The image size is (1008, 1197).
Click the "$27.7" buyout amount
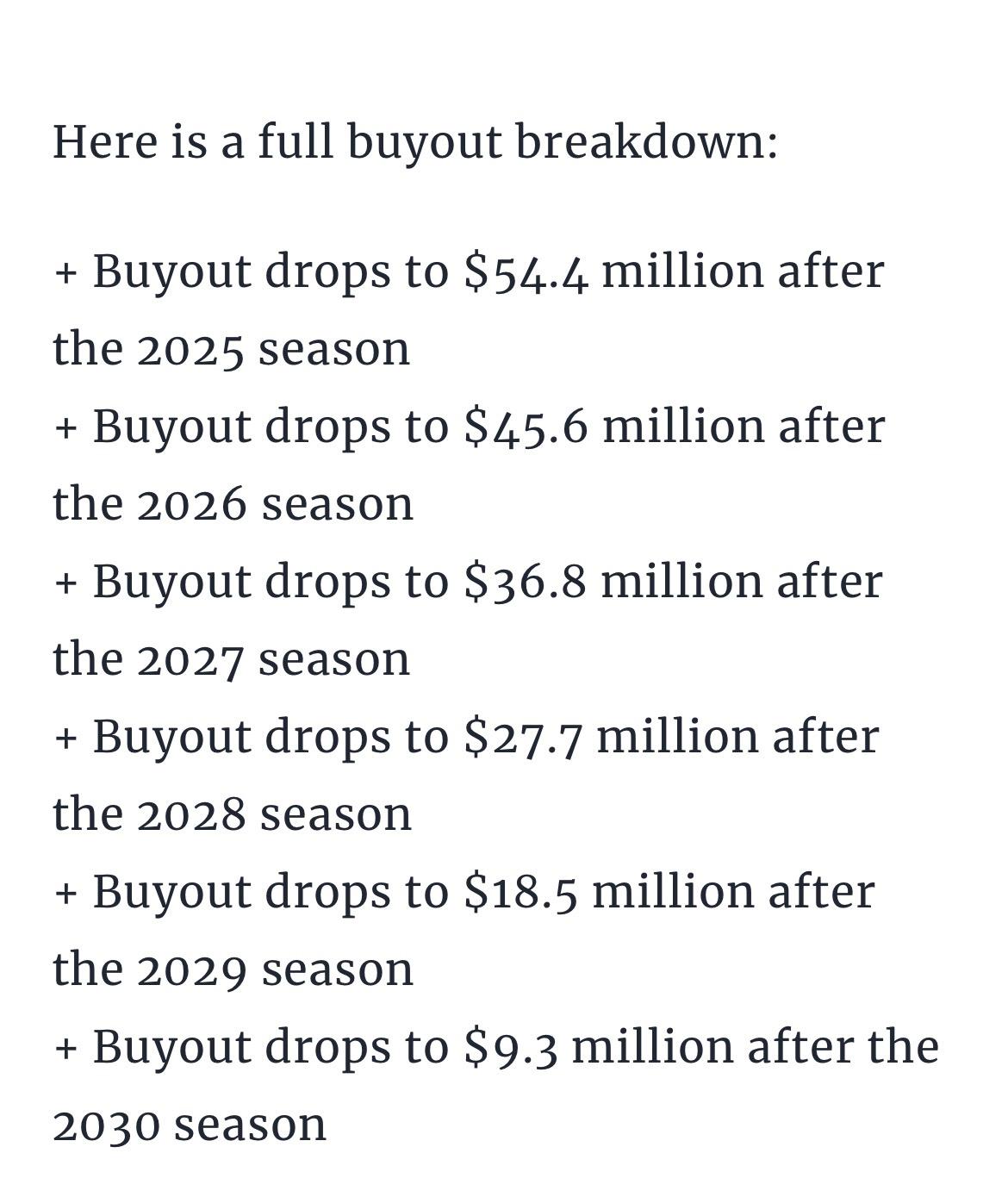tap(523, 737)
